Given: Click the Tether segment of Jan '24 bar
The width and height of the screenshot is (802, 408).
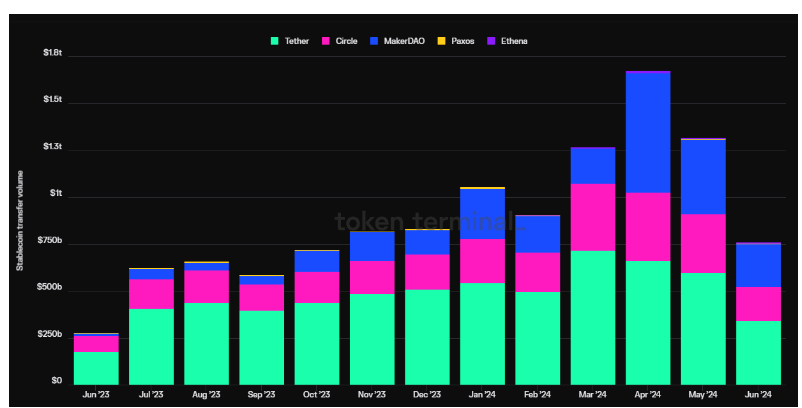Looking at the screenshot, I should tap(482, 333).
